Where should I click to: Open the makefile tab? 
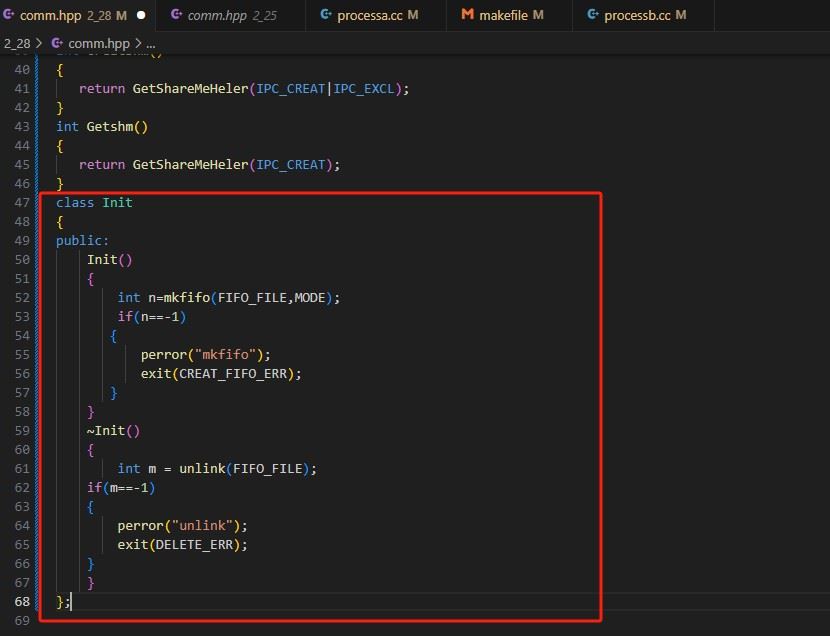[509, 15]
